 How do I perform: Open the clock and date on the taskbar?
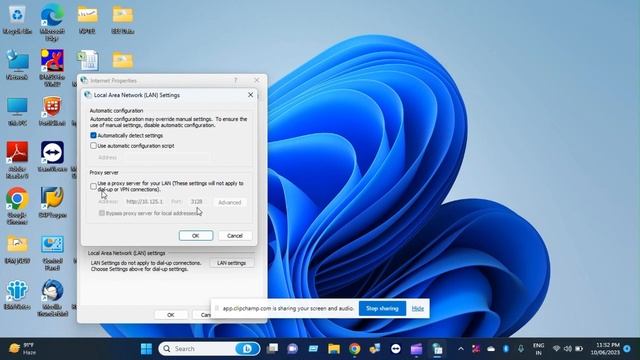click(605, 349)
